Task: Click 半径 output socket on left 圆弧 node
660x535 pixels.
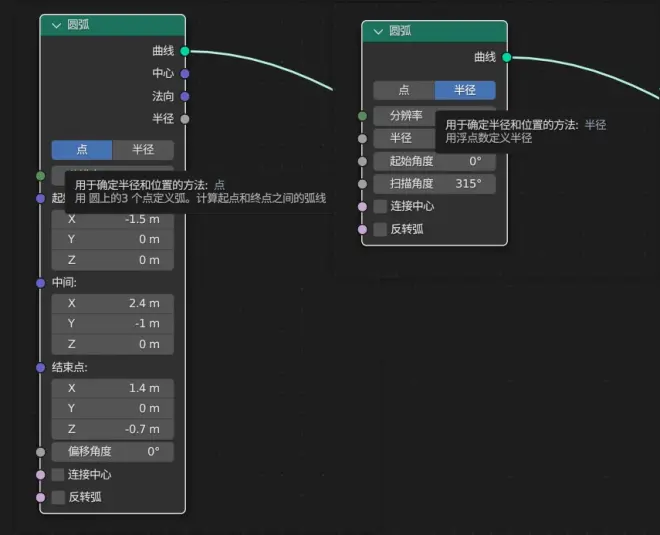Action: click(x=185, y=119)
